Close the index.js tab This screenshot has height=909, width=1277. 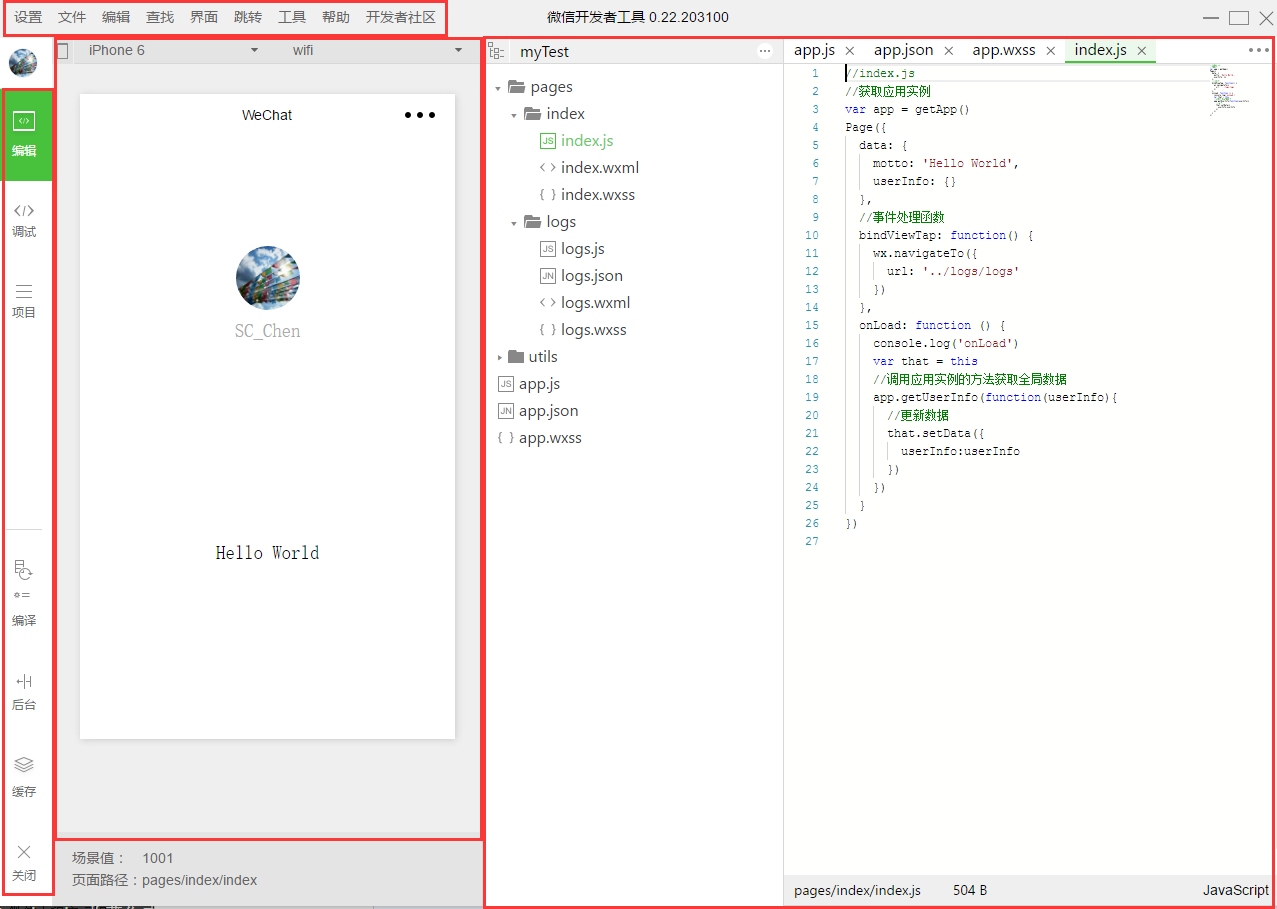pos(1141,51)
